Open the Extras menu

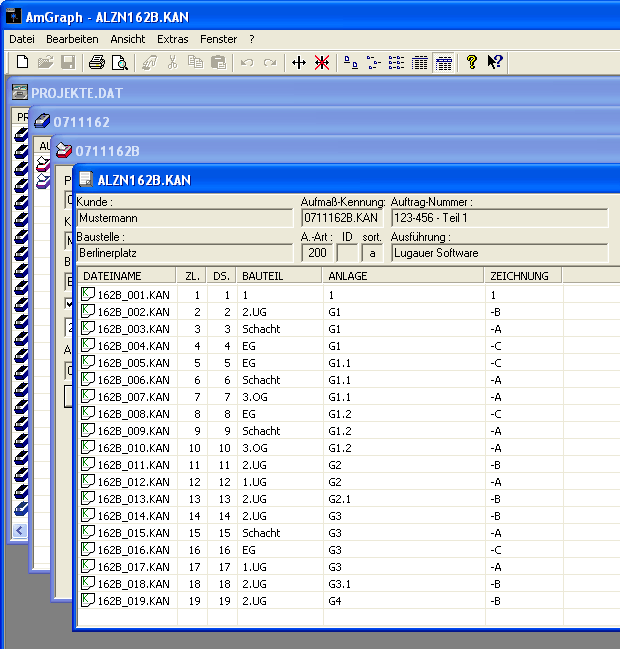pyautogui.click(x=173, y=39)
